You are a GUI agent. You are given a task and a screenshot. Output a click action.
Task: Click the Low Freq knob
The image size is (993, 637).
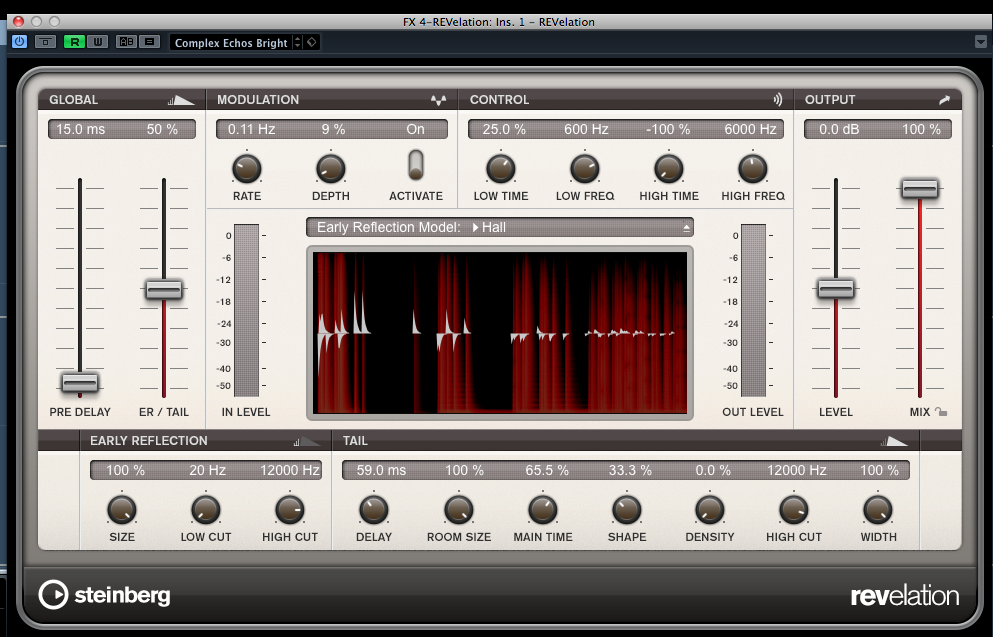click(x=585, y=169)
